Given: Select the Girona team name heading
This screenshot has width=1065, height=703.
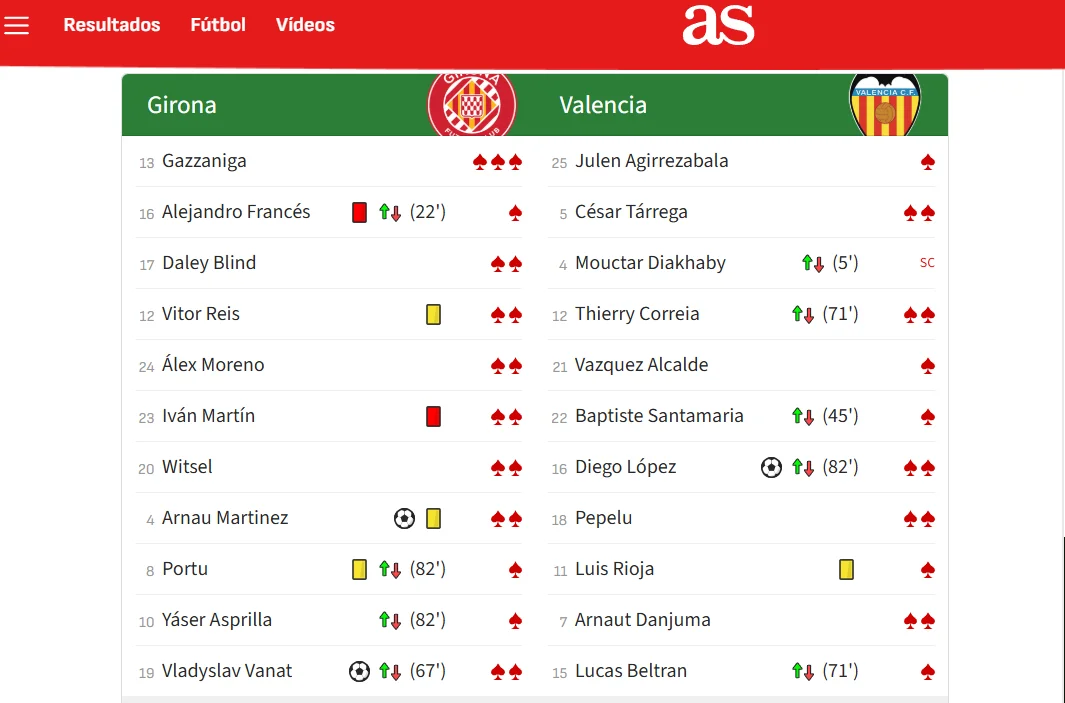Looking at the screenshot, I should pyautogui.click(x=182, y=105).
